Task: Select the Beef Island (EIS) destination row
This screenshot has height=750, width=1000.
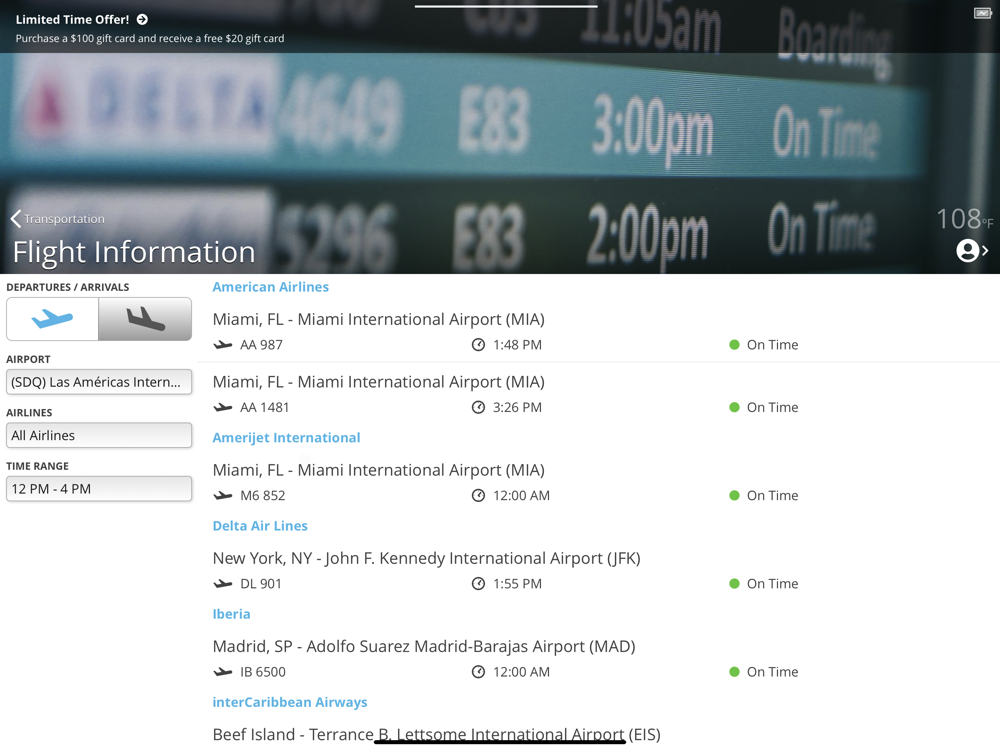Action: click(x=437, y=734)
